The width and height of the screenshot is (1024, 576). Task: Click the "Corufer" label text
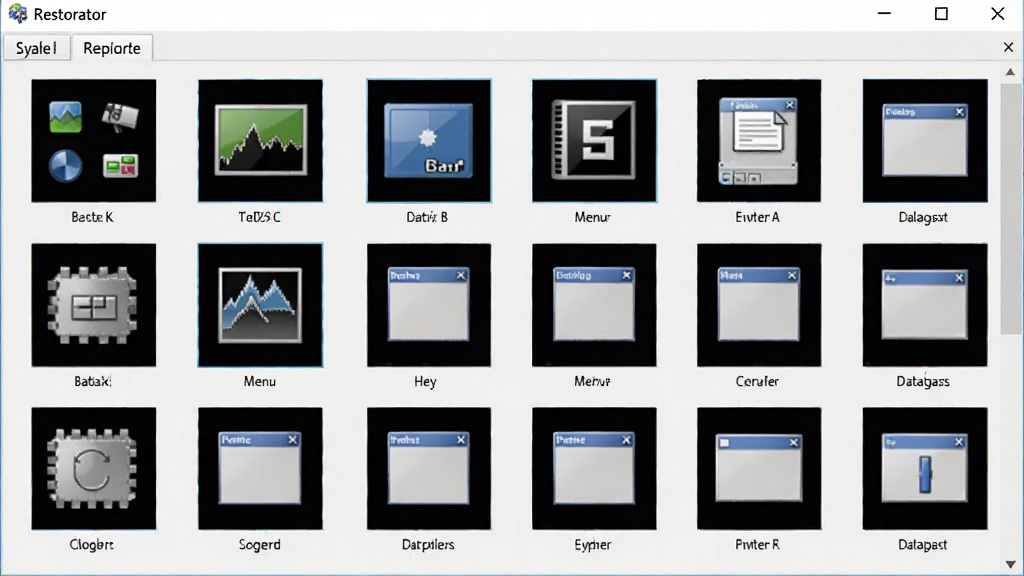pos(758,381)
